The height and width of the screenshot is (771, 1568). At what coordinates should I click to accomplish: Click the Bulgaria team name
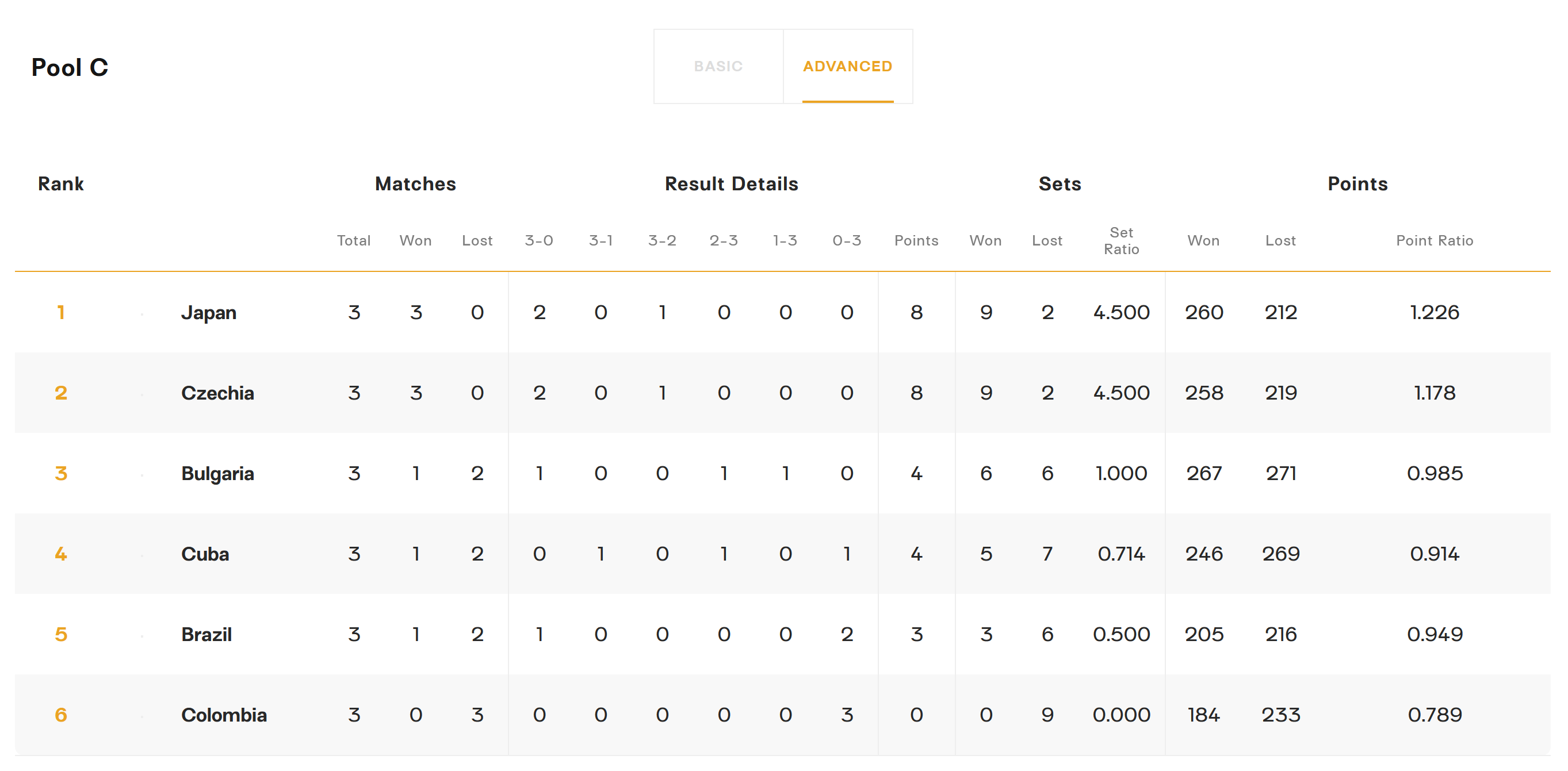click(217, 473)
